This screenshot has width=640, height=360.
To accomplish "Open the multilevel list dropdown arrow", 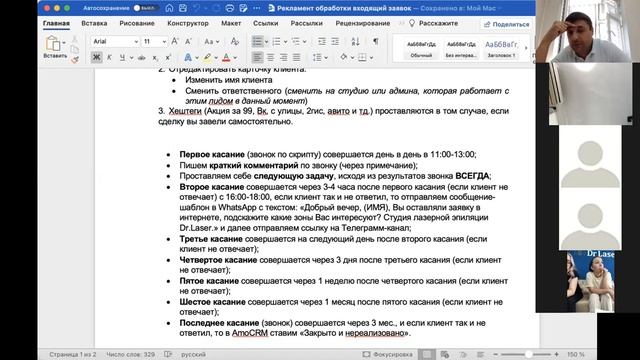I will [304, 42].
